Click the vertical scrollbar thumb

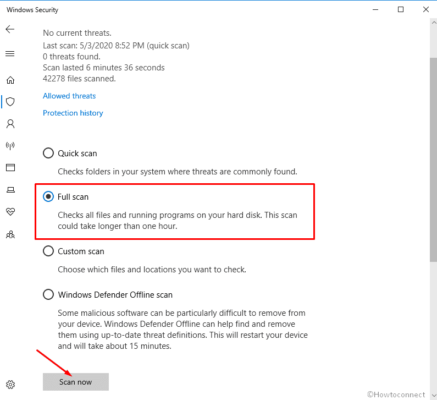click(433, 160)
